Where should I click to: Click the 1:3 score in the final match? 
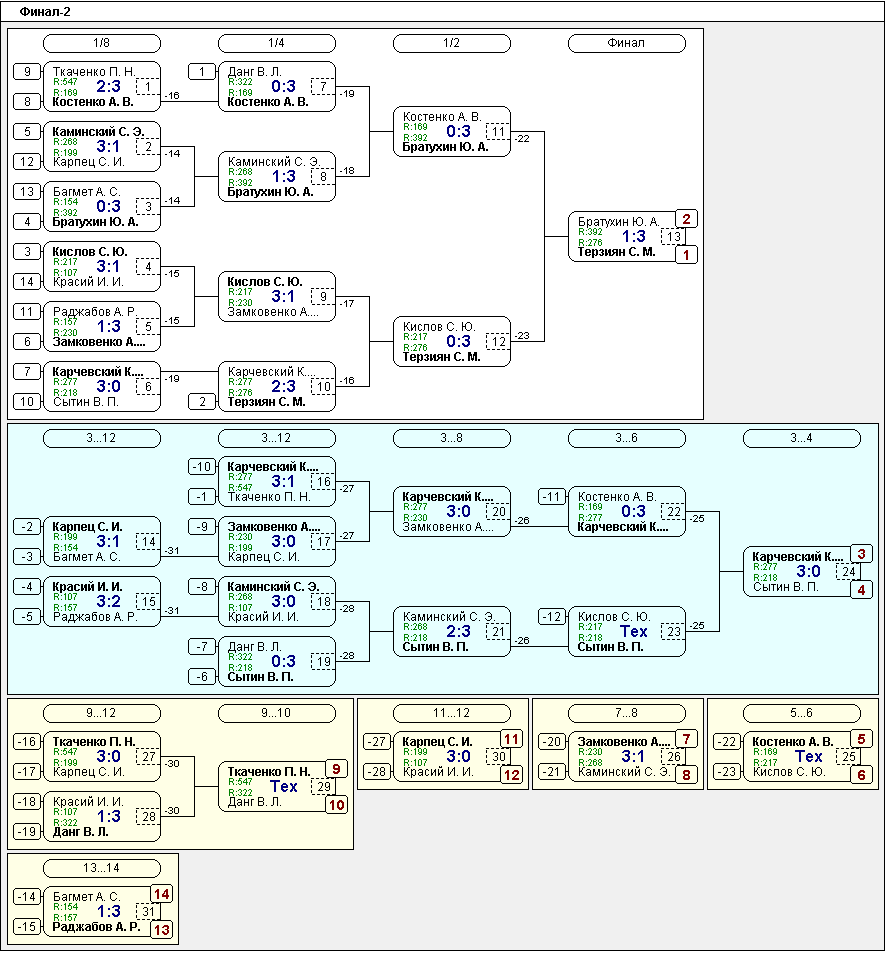pos(634,237)
